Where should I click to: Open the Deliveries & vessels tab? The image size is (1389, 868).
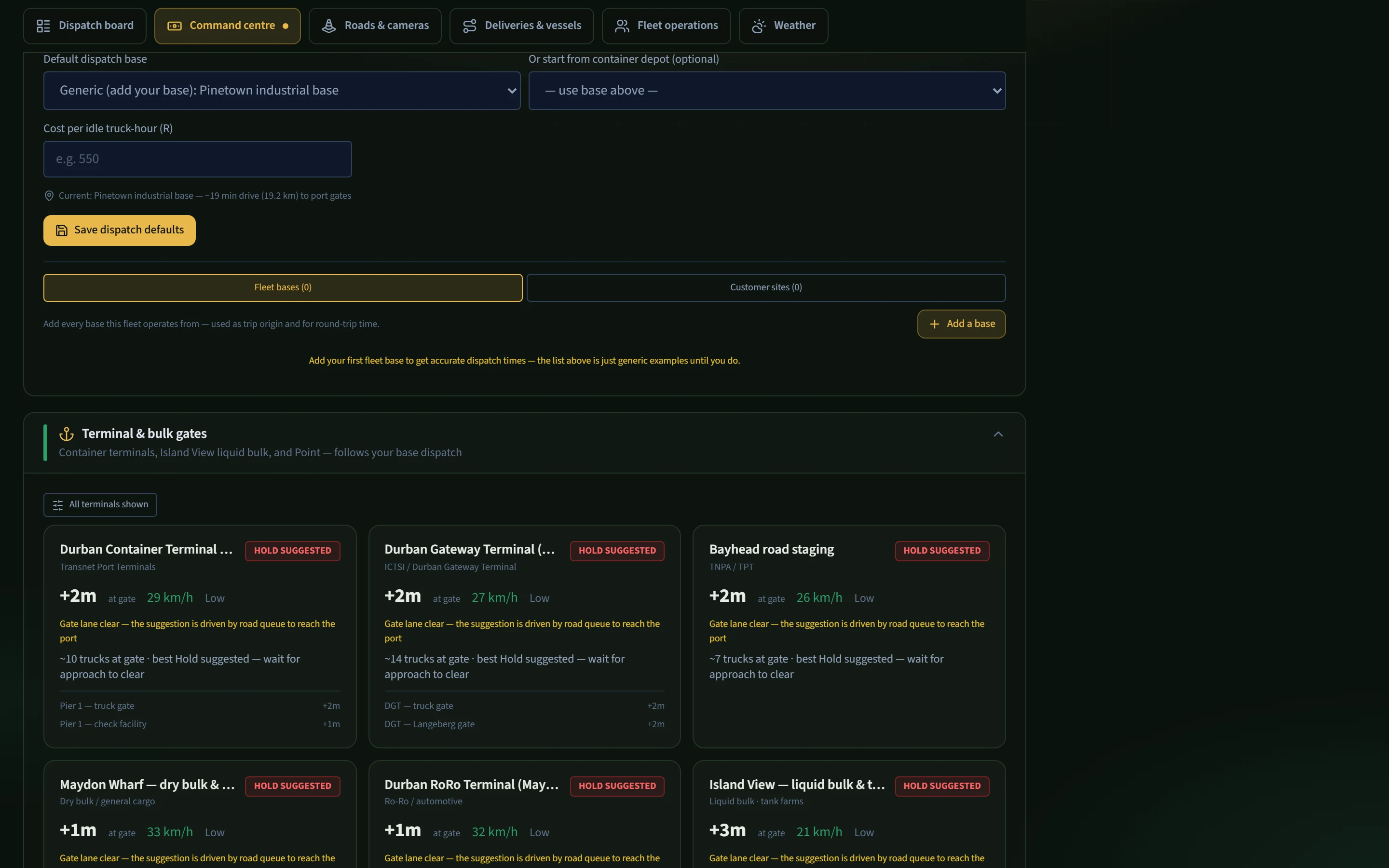521,26
